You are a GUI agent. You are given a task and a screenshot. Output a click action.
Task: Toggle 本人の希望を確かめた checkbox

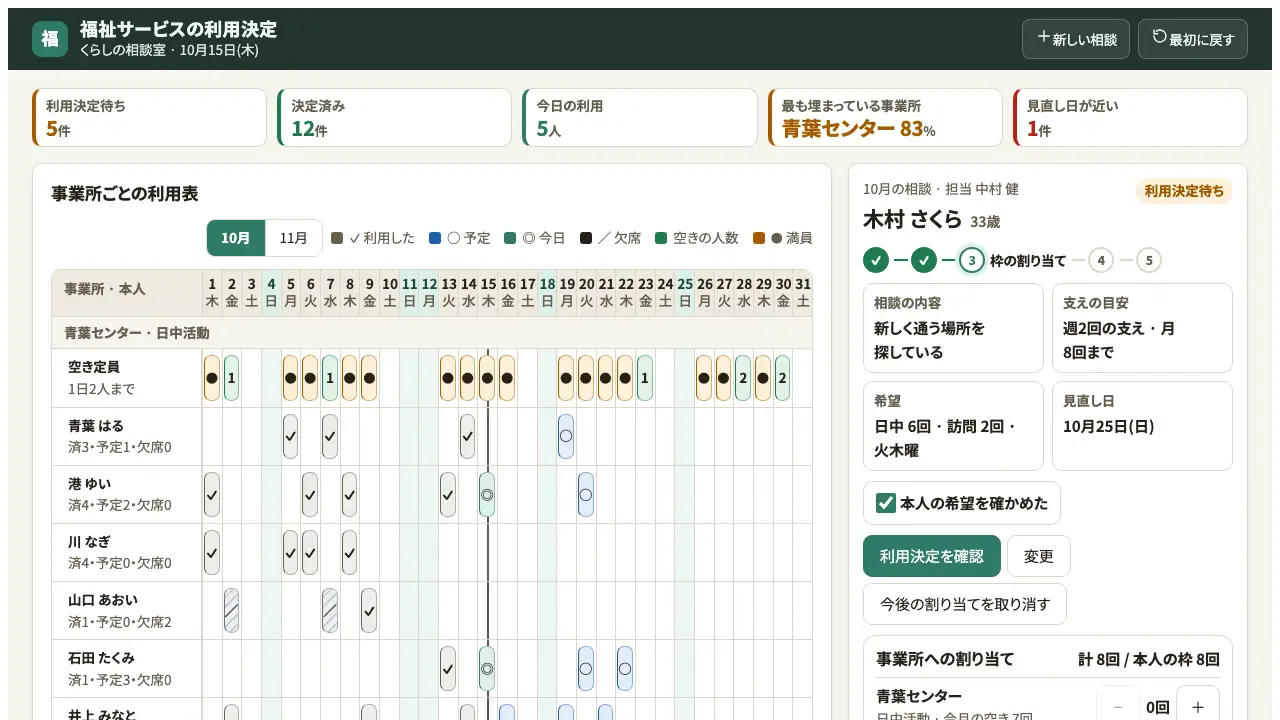pos(885,503)
